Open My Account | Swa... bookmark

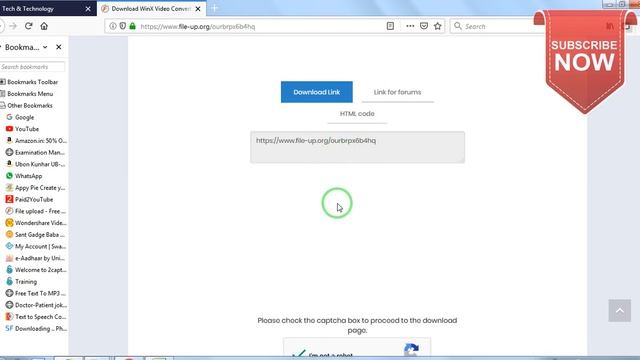coord(36,247)
